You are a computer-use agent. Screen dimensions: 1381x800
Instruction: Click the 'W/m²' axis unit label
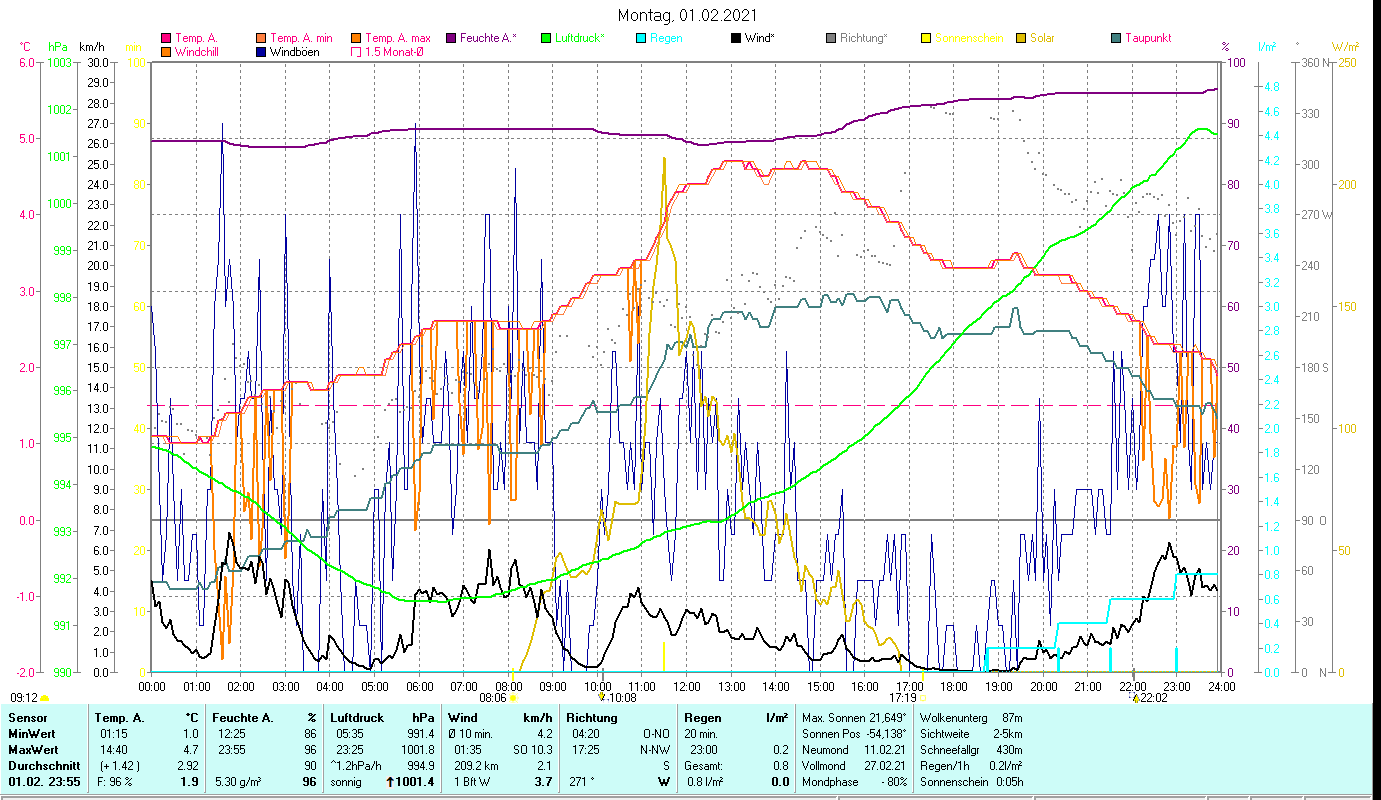(x=1345, y=47)
